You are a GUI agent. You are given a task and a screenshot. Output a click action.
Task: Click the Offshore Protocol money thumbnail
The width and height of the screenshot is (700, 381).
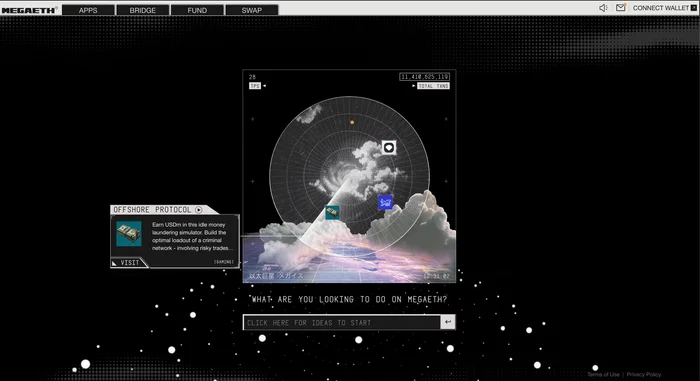(x=129, y=234)
